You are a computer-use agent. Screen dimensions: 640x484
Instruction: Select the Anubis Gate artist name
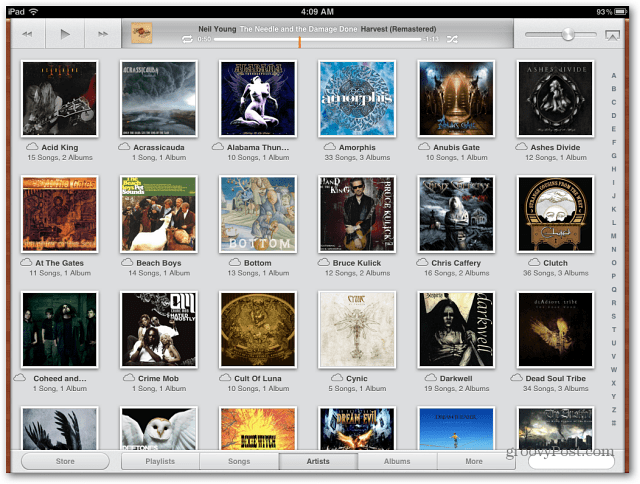tap(456, 147)
